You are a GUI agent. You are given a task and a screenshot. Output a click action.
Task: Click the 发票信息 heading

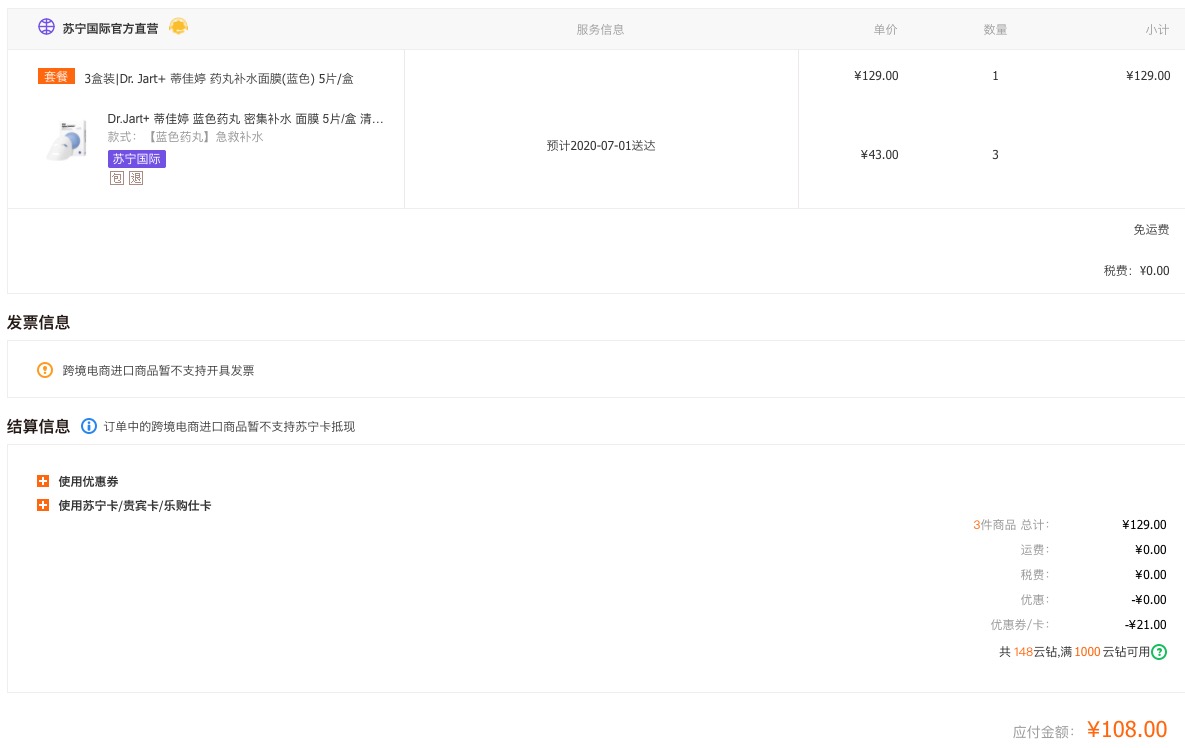pos(39,323)
